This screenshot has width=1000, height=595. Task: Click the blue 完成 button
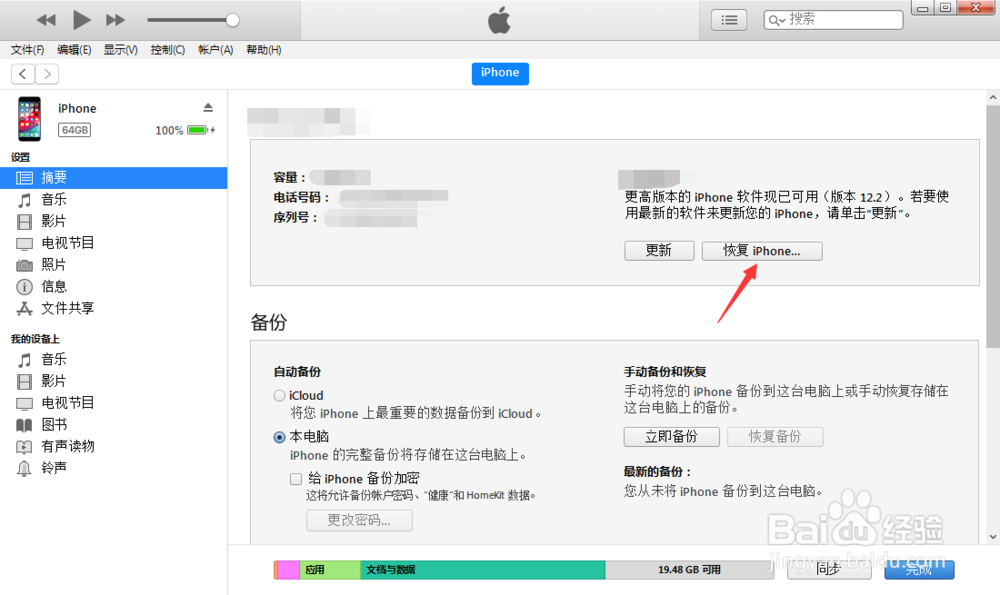click(x=919, y=569)
